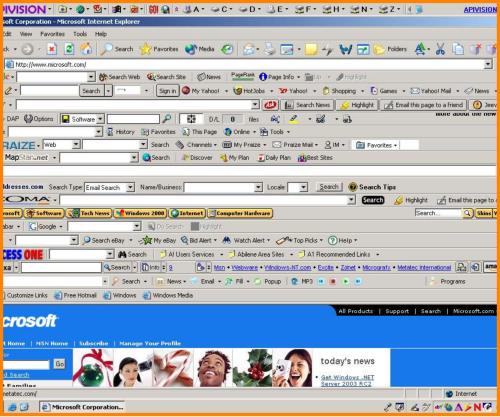Click MP3 stop red button

pyautogui.click(x=333, y=282)
